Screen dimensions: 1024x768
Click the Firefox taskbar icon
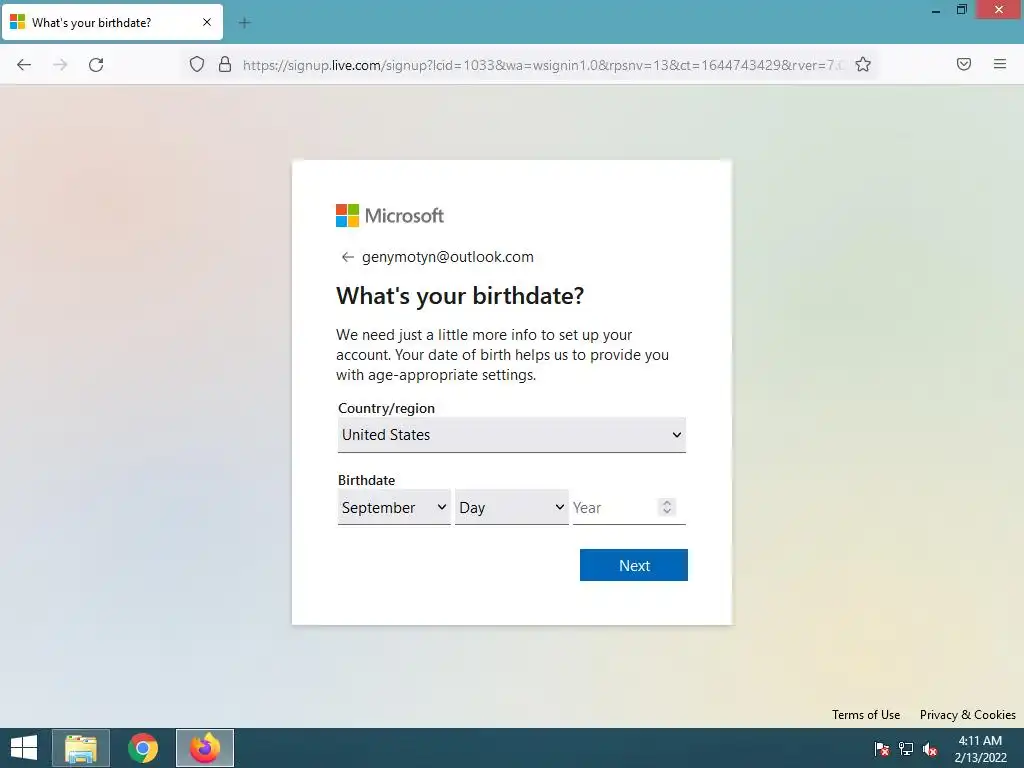tap(204, 748)
